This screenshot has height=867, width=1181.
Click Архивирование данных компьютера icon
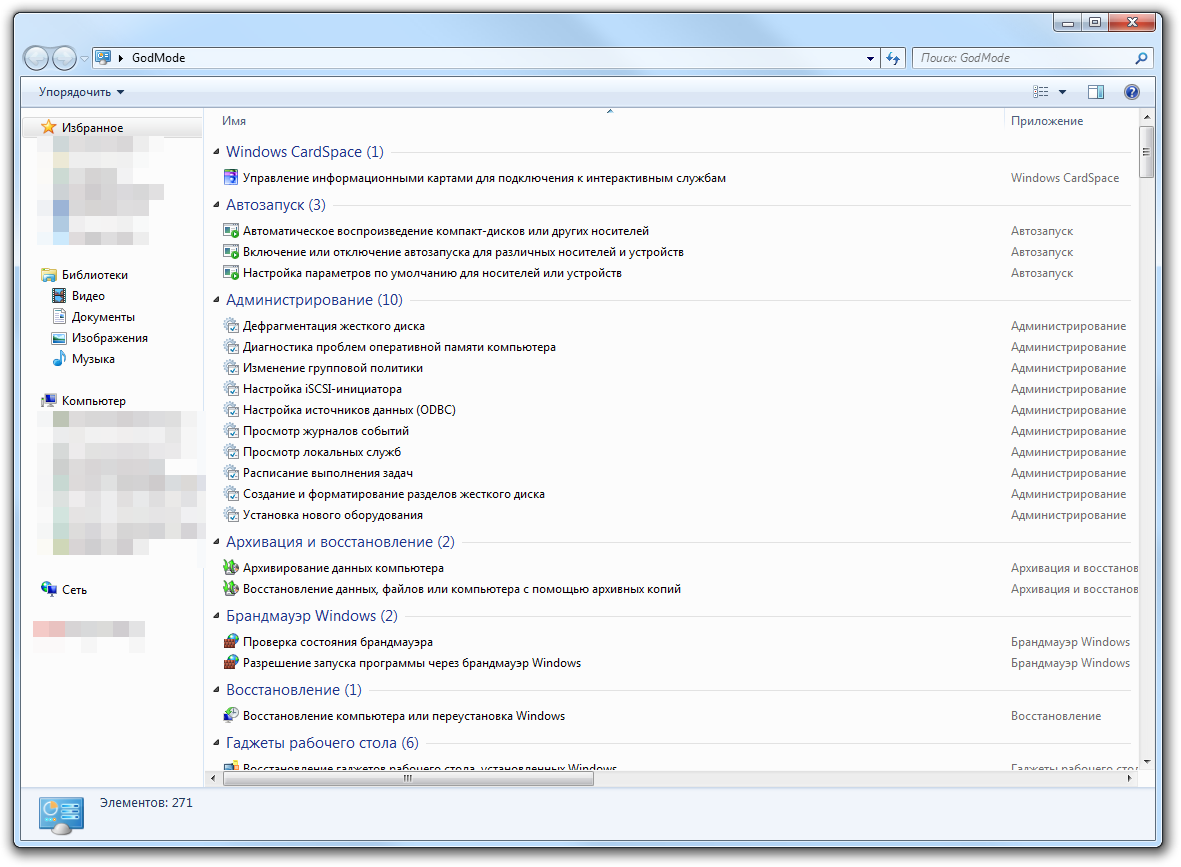tap(231, 567)
